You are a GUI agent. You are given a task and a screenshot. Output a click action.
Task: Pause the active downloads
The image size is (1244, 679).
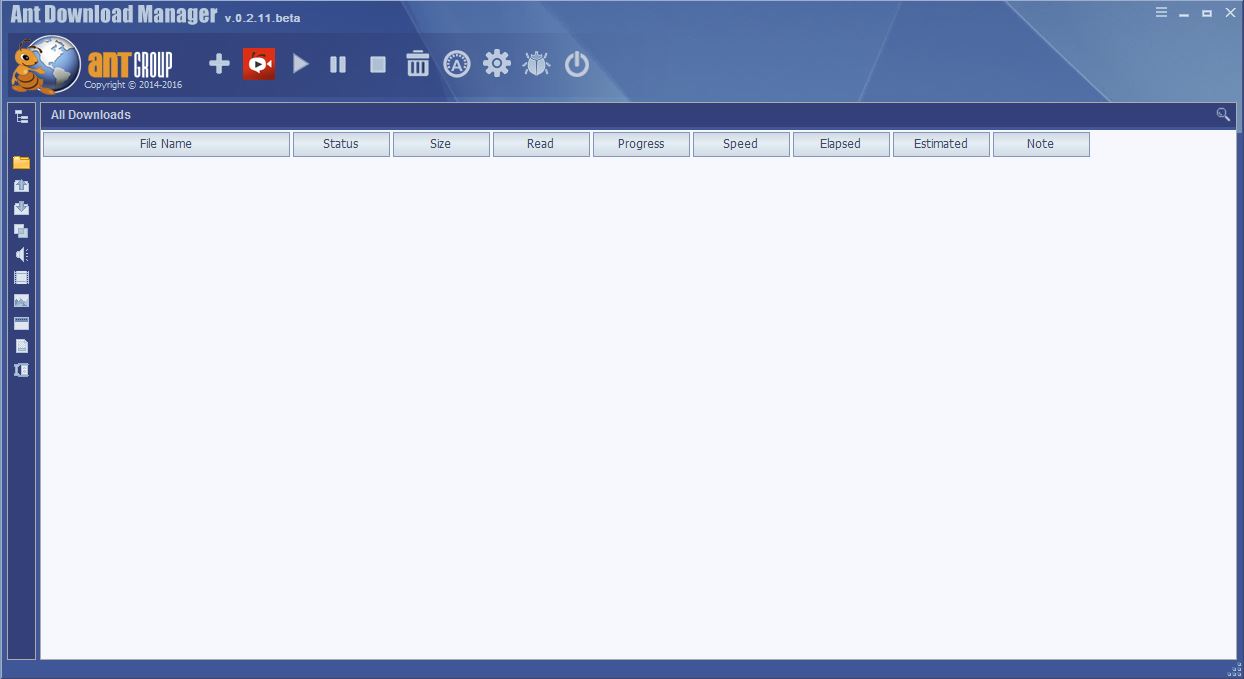tap(338, 63)
